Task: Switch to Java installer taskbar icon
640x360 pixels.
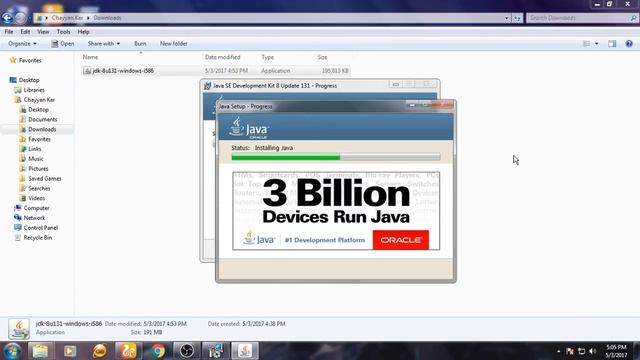Action: click(245, 351)
